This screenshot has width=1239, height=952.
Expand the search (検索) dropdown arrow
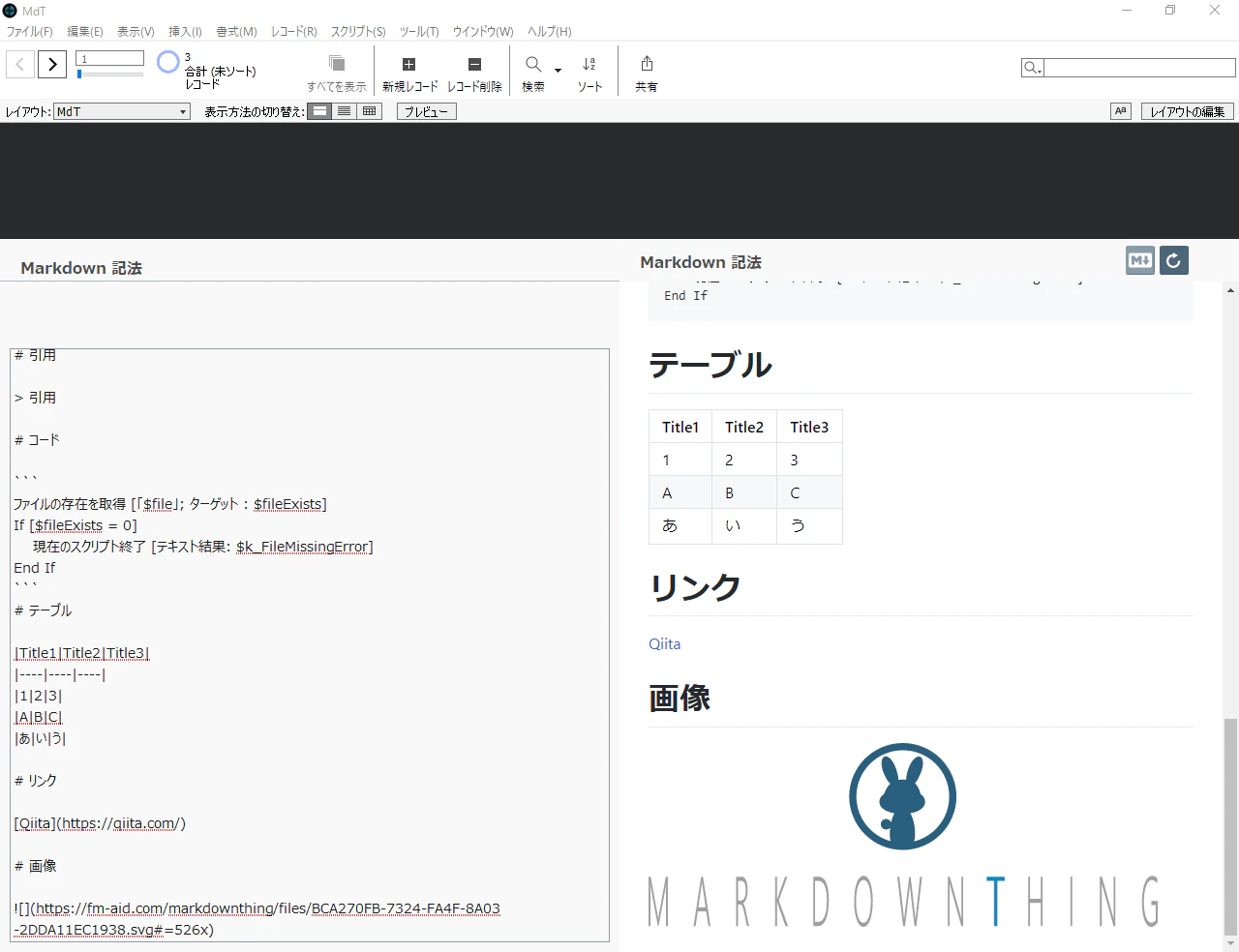coord(558,70)
